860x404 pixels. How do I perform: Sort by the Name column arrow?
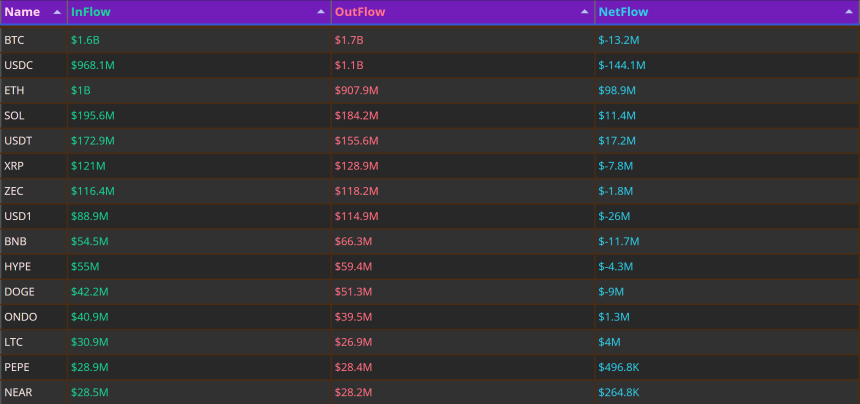[57, 12]
